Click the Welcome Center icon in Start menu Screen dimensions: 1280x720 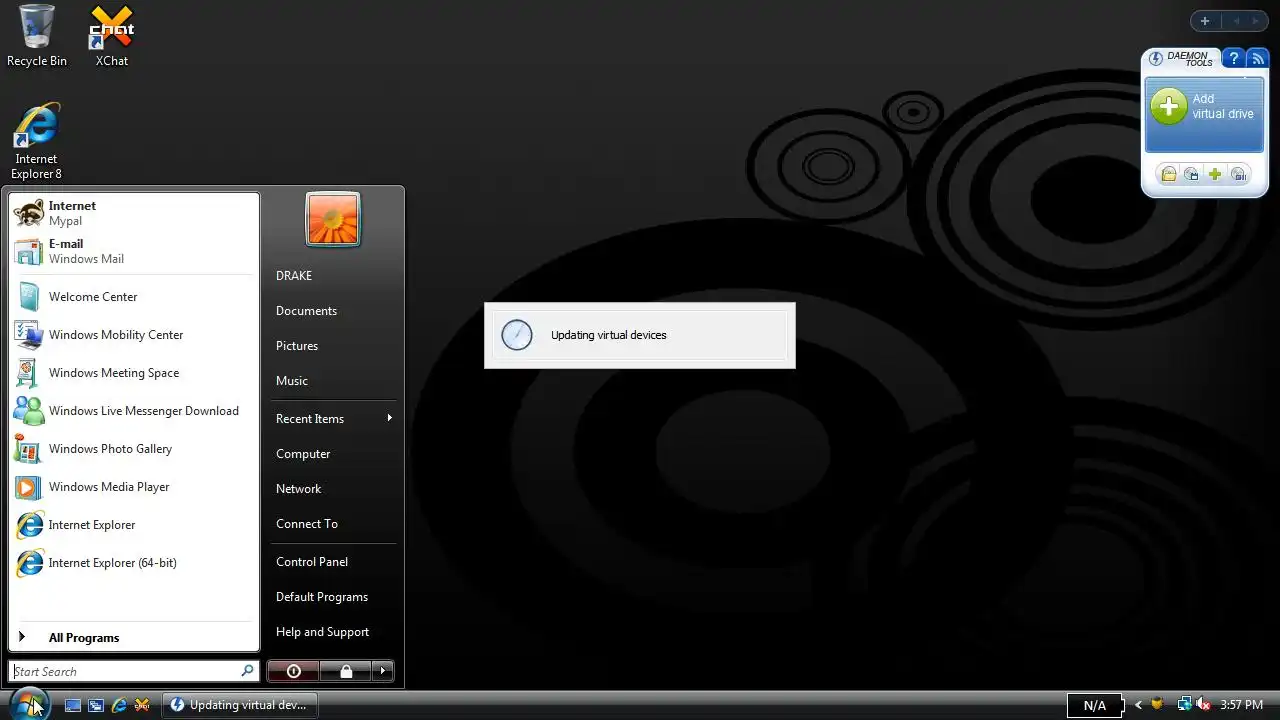tap(29, 297)
